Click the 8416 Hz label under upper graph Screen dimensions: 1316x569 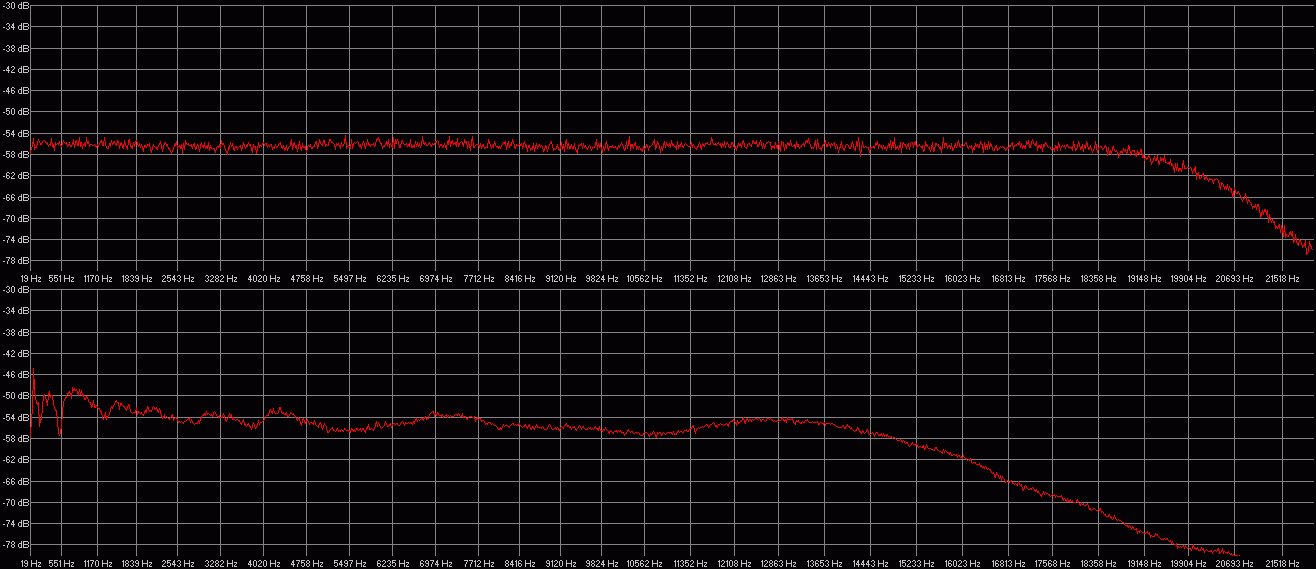(x=519, y=279)
